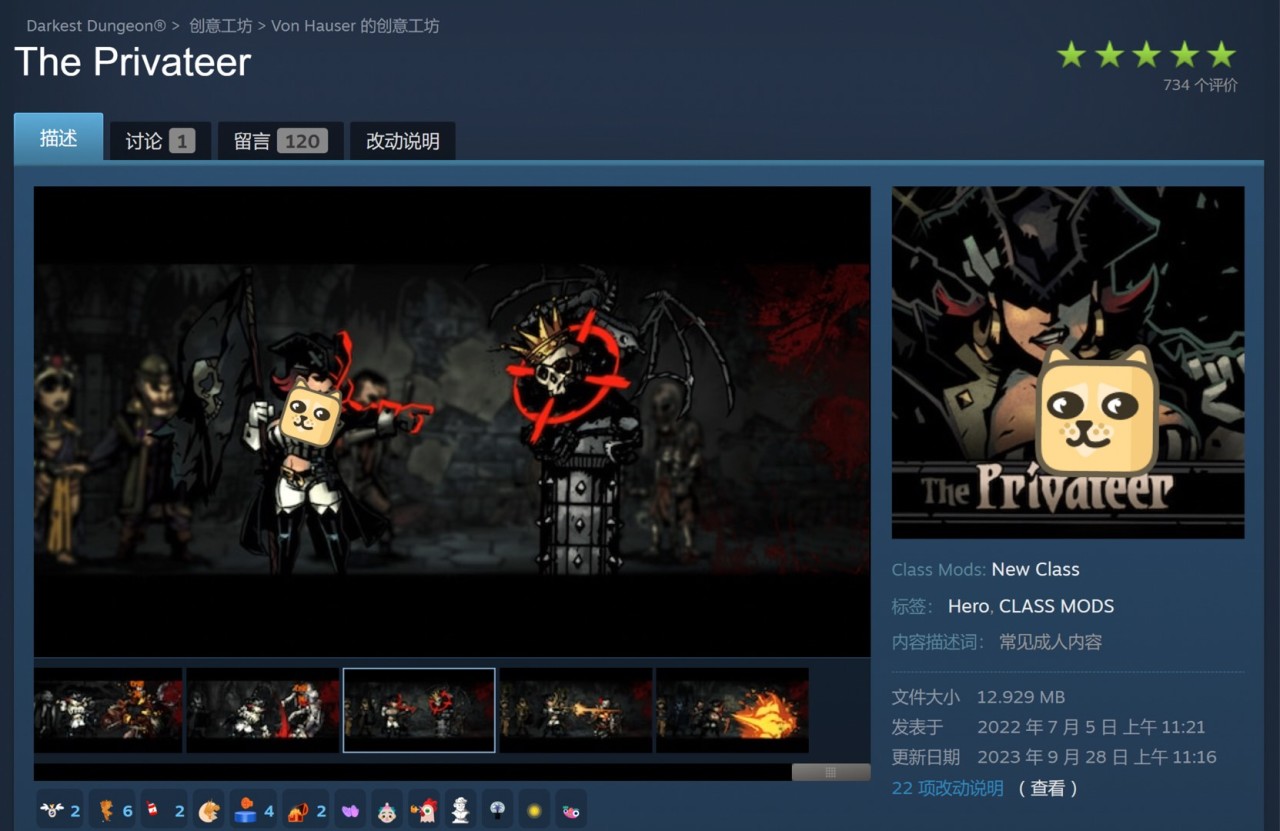Open the 创意工坊 breadcrumb link
1280x831 pixels.
tap(220, 26)
